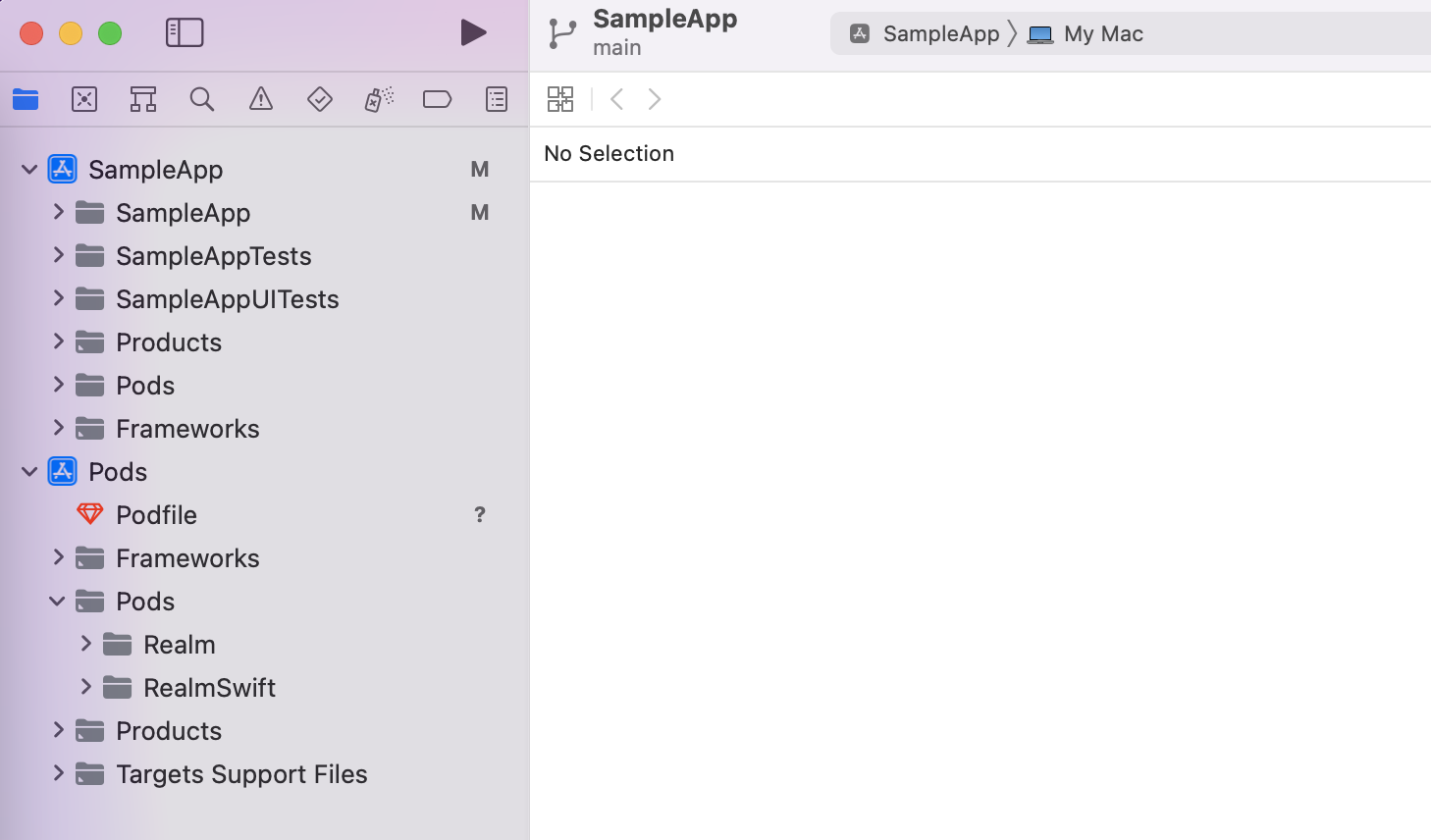This screenshot has width=1431, height=840.
Task: Click the SampleAppUITests folder icon
Action: [x=90, y=298]
